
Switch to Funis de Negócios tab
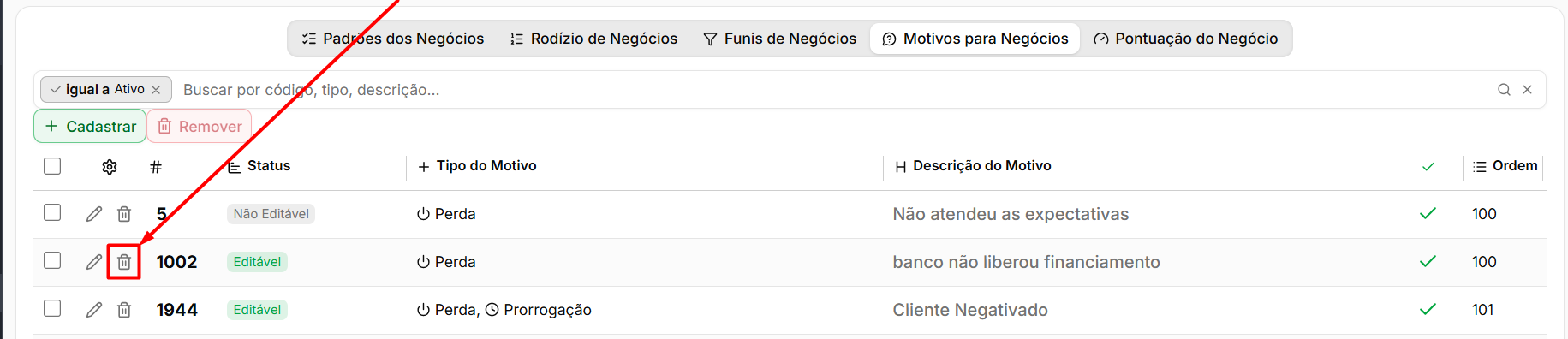pos(779,39)
